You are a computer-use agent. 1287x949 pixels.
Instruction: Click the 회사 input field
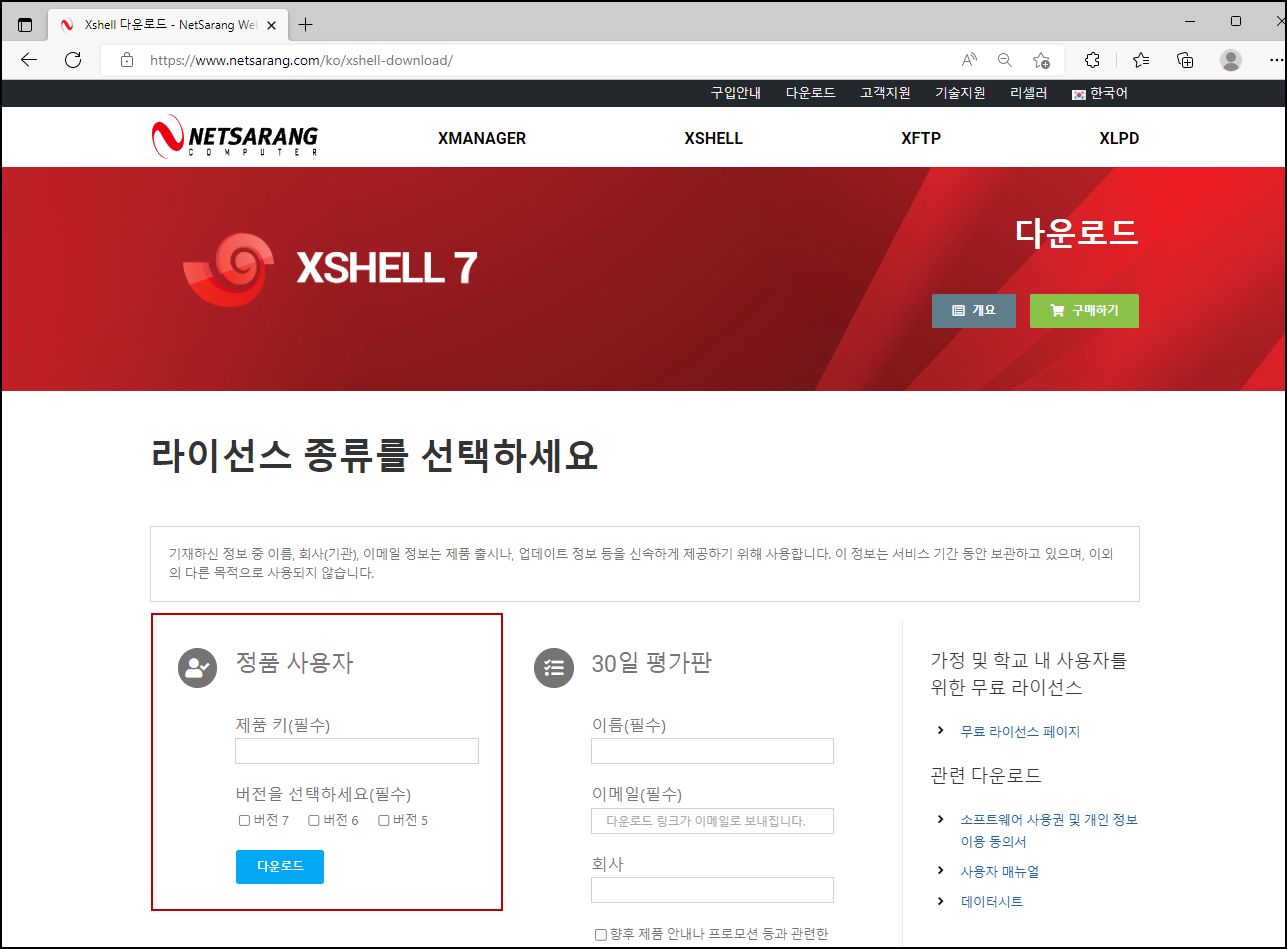pos(712,890)
